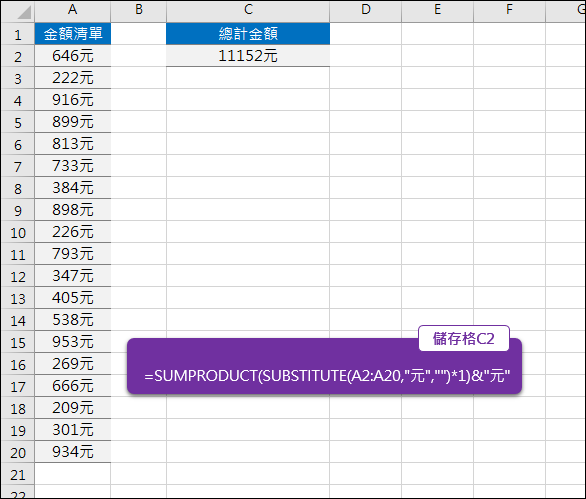Select cell containing 405元
586x499 pixels.
click(x=73, y=298)
